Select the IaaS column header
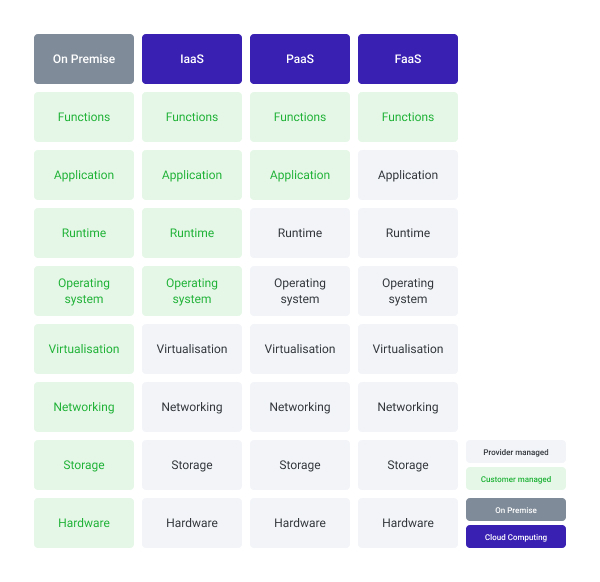600x582 pixels. [x=192, y=59]
